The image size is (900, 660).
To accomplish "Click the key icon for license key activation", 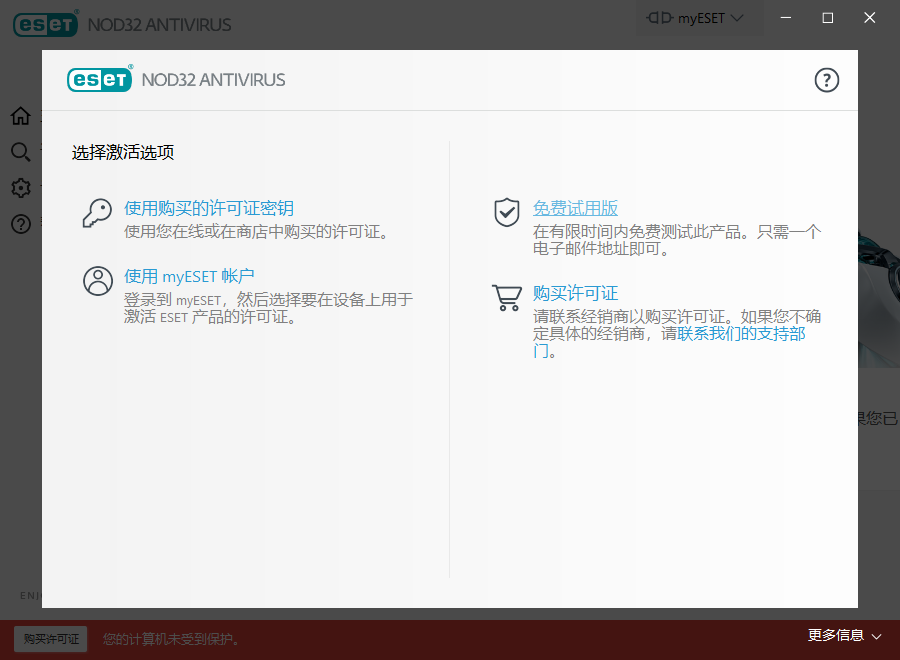I will click(x=97, y=213).
